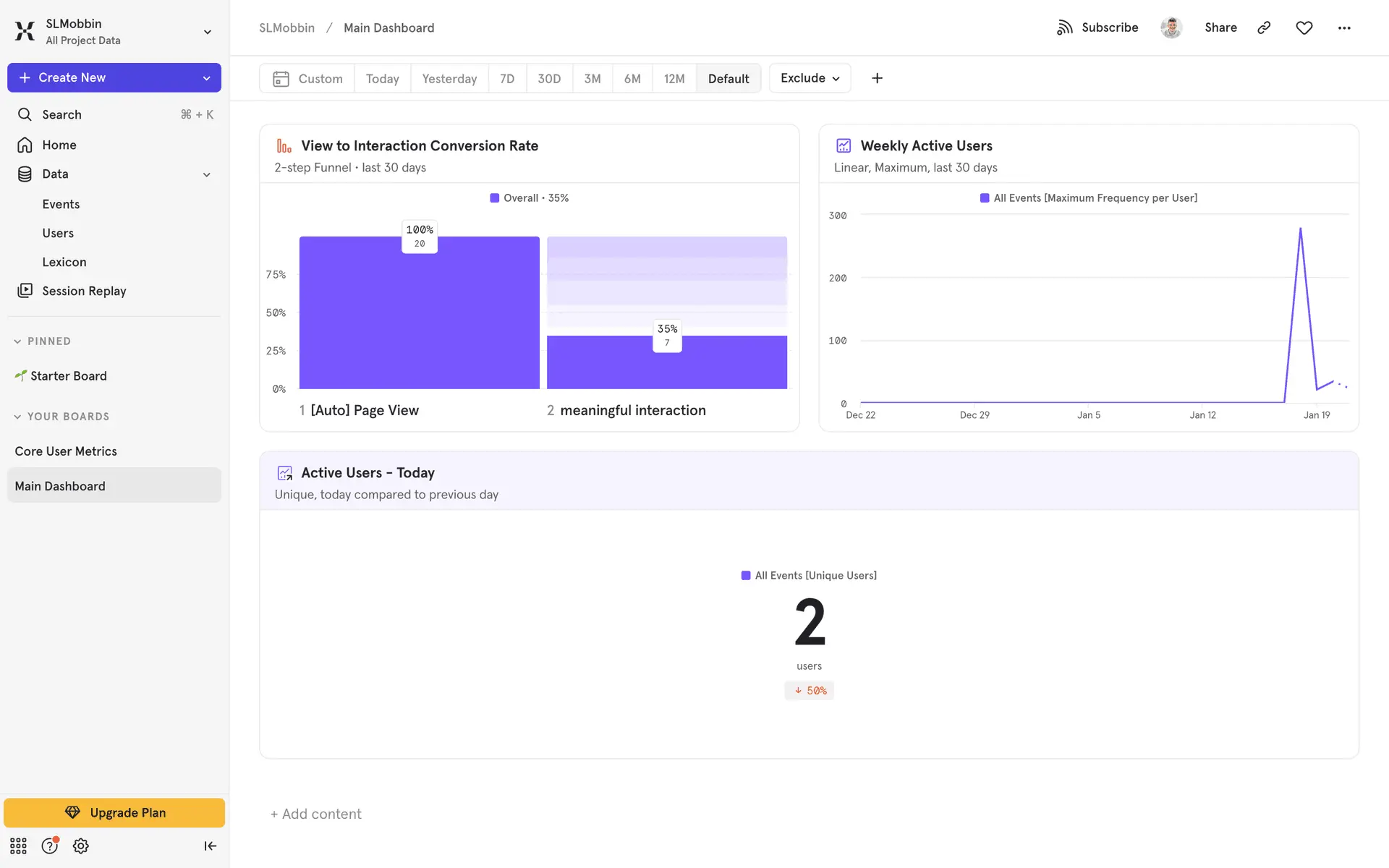Select the 30D date range tab
This screenshot has width=1389, height=868.
pyautogui.click(x=549, y=79)
